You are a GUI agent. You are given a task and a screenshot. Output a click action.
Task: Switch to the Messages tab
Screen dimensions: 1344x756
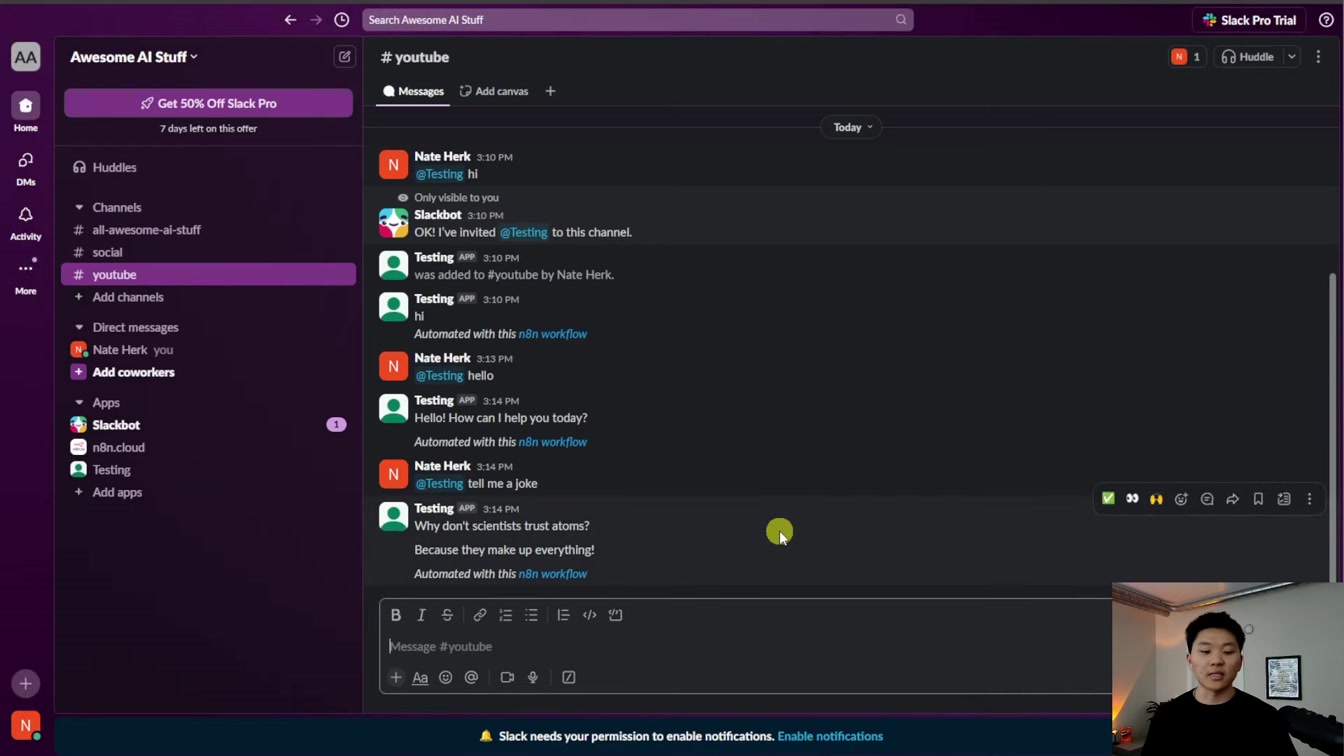click(413, 91)
